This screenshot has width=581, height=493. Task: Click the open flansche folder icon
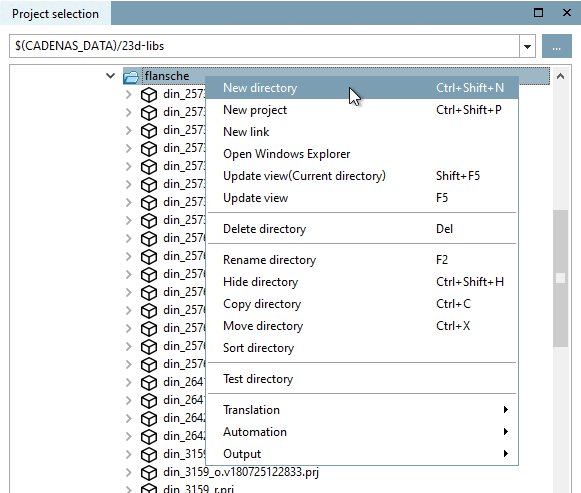(131, 77)
